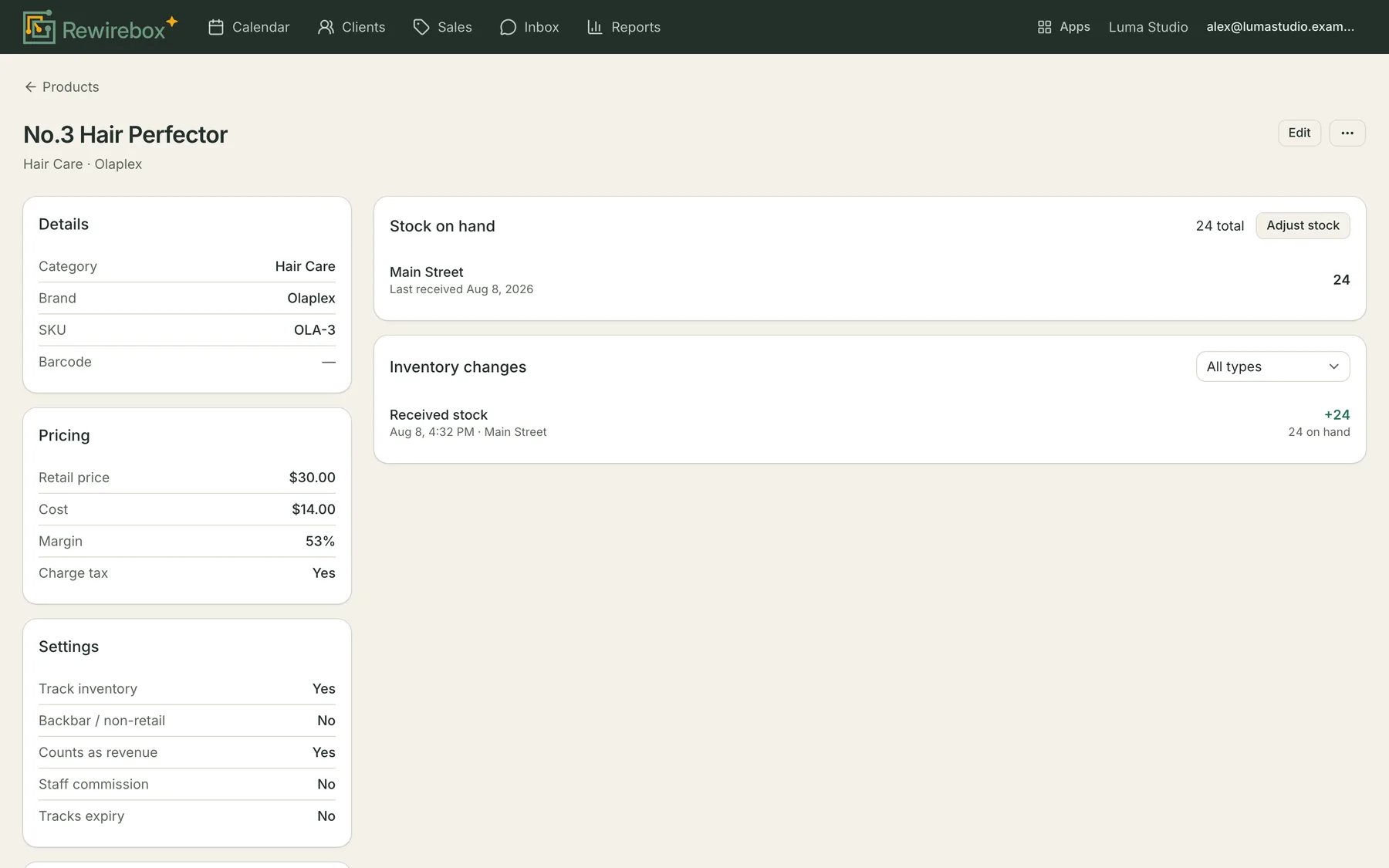The height and width of the screenshot is (868, 1389).
Task: Go back to Products list
Action: pyautogui.click(x=62, y=87)
